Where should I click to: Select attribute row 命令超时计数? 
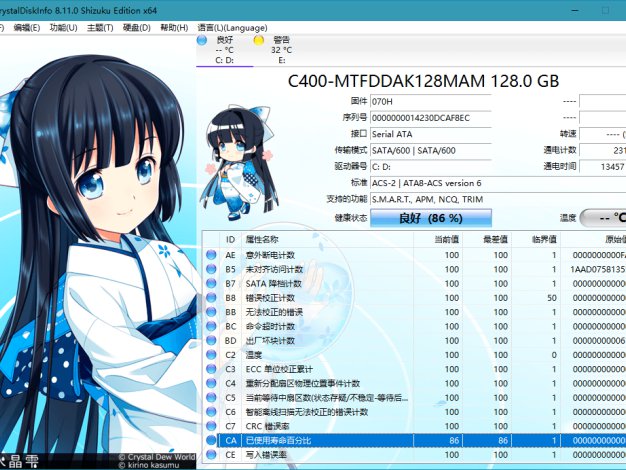coord(414,326)
